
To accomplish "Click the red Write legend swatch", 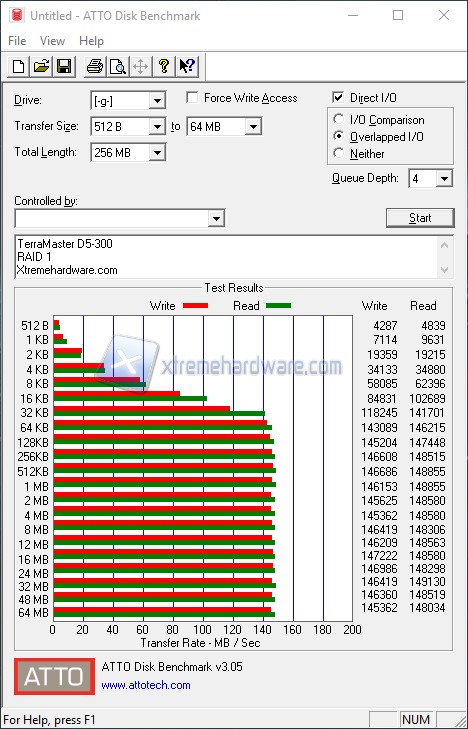I will (195, 306).
